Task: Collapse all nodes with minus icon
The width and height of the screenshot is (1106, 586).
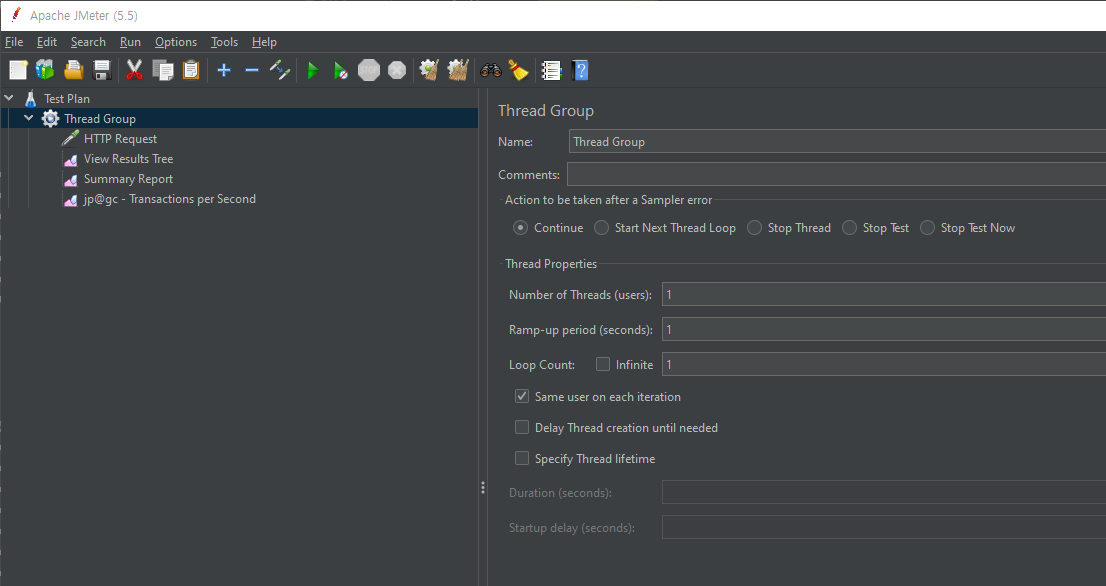Action: click(x=252, y=70)
